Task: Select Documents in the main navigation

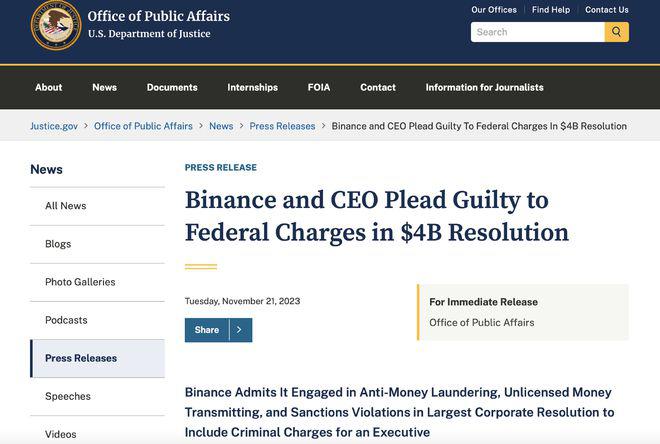Action: pyautogui.click(x=172, y=87)
